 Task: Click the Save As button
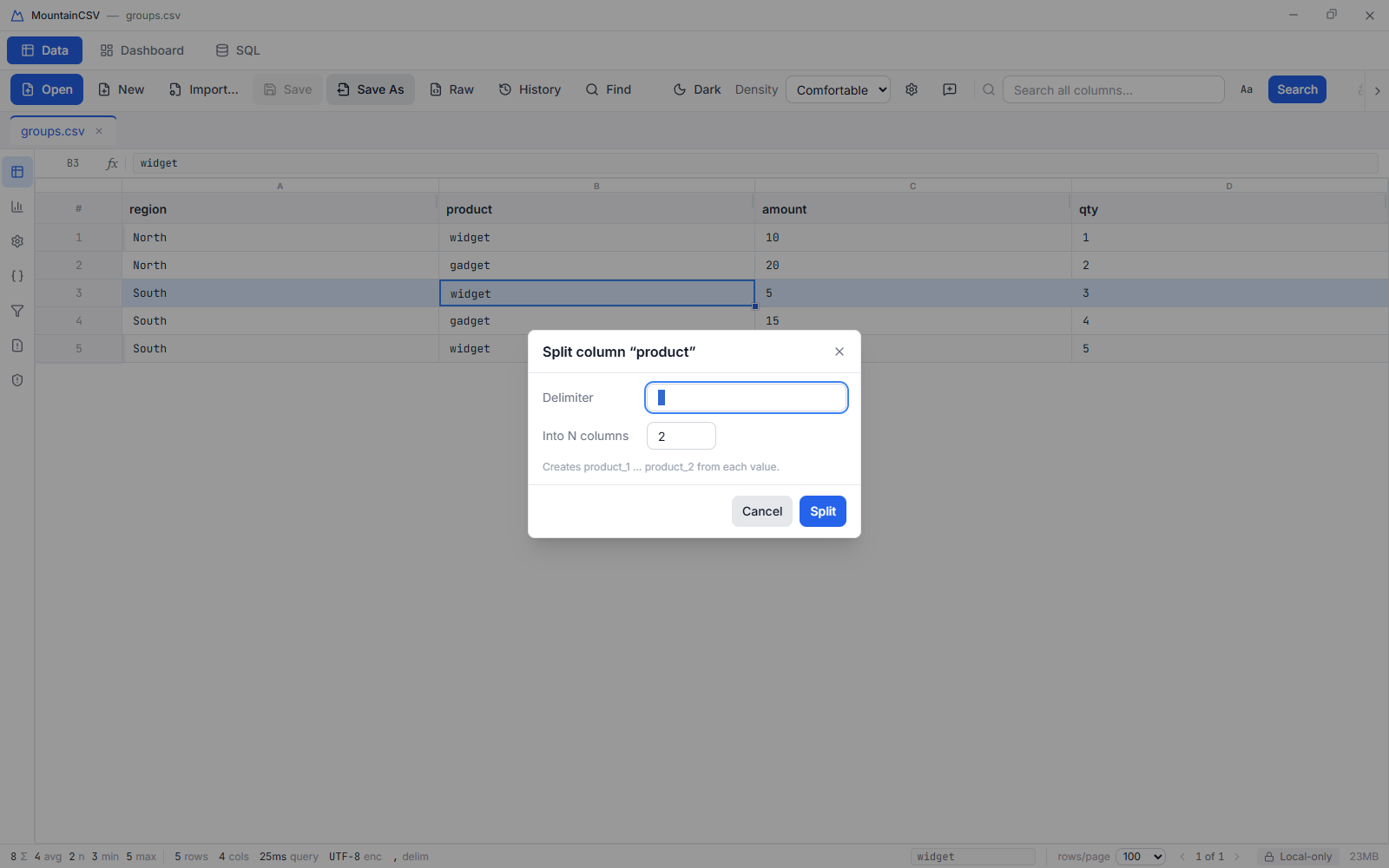tap(371, 89)
